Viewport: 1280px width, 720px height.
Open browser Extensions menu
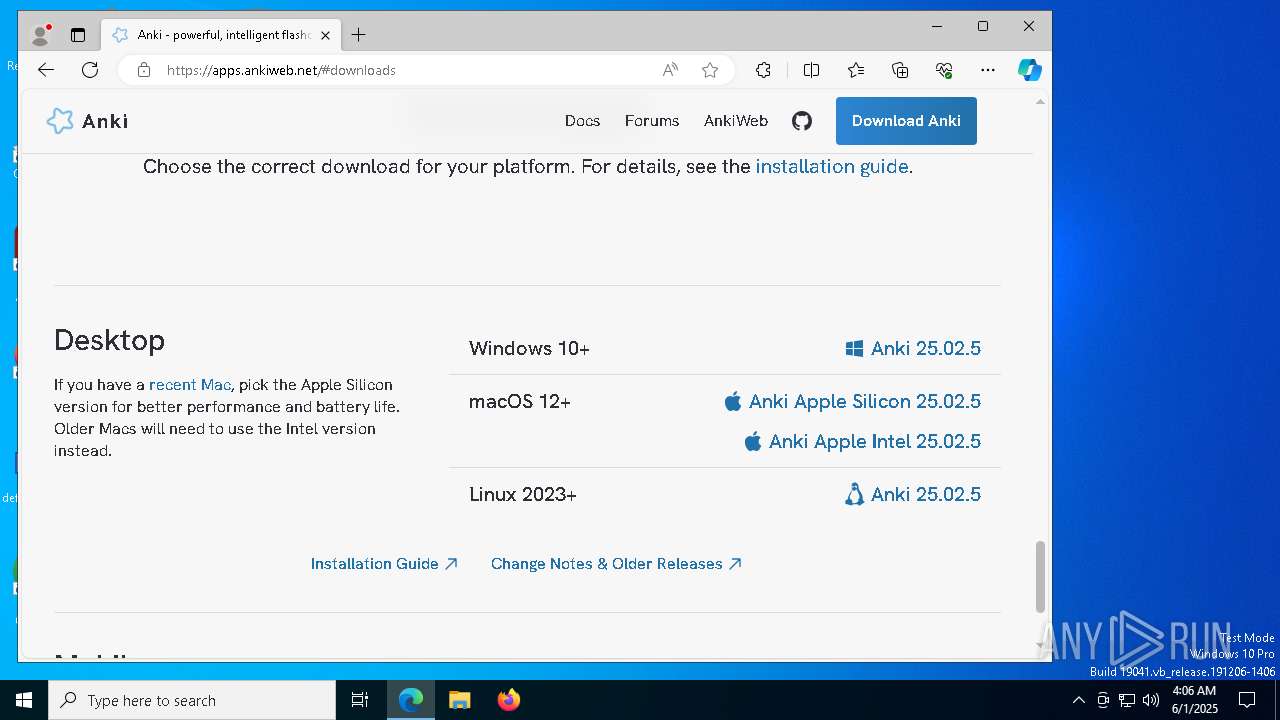tap(763, 70)
